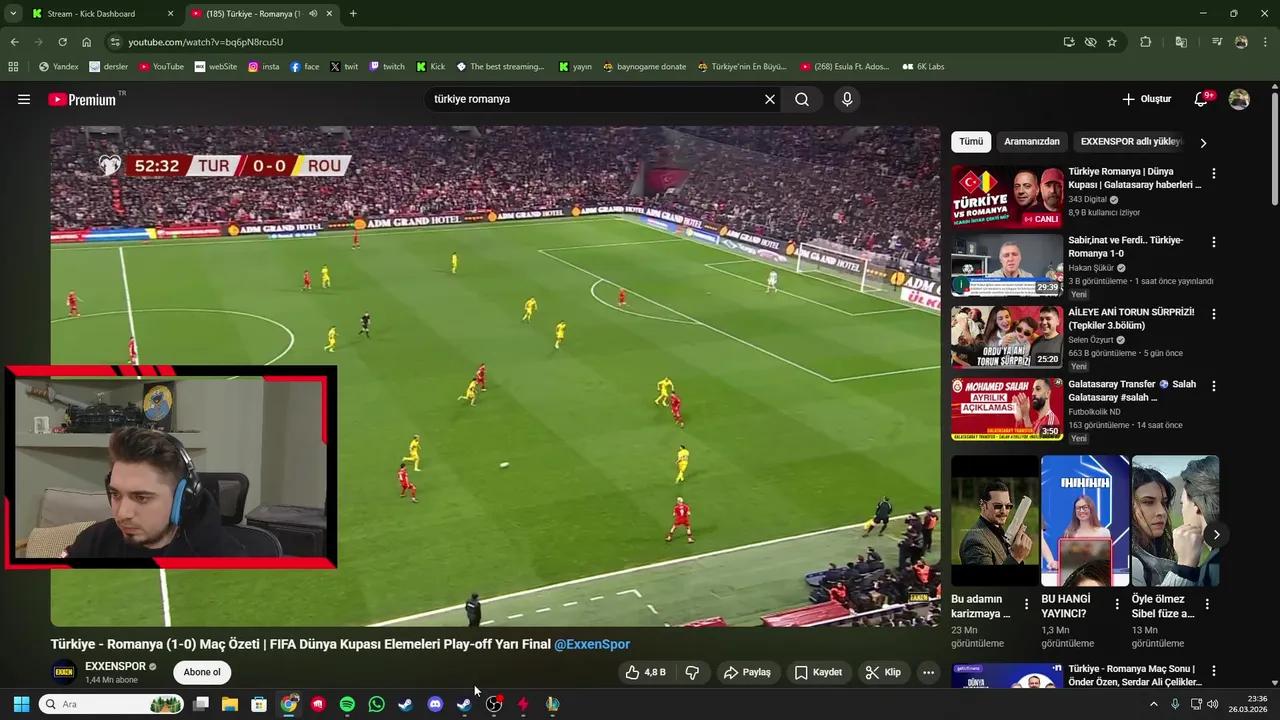The width and height of the screenshot is (1280, 720).
Task: Open Spotify from the taskbar
Action: 347,704
